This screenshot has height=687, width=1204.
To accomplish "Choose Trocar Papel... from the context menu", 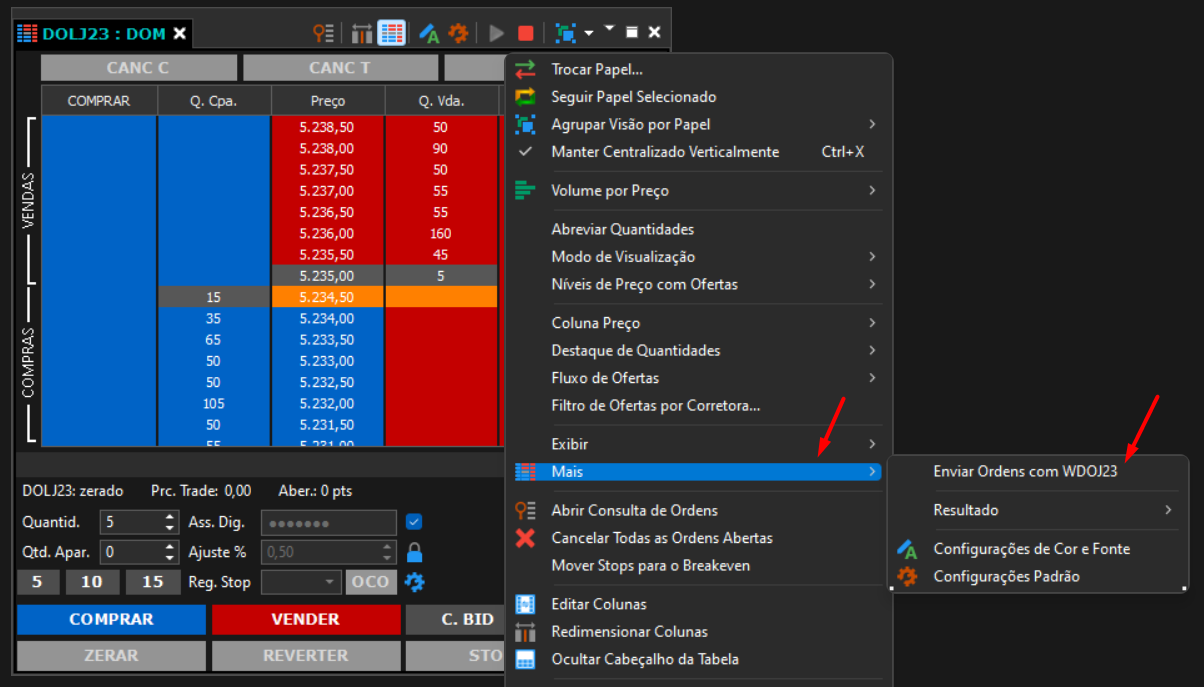I will (x=696, y=70).
